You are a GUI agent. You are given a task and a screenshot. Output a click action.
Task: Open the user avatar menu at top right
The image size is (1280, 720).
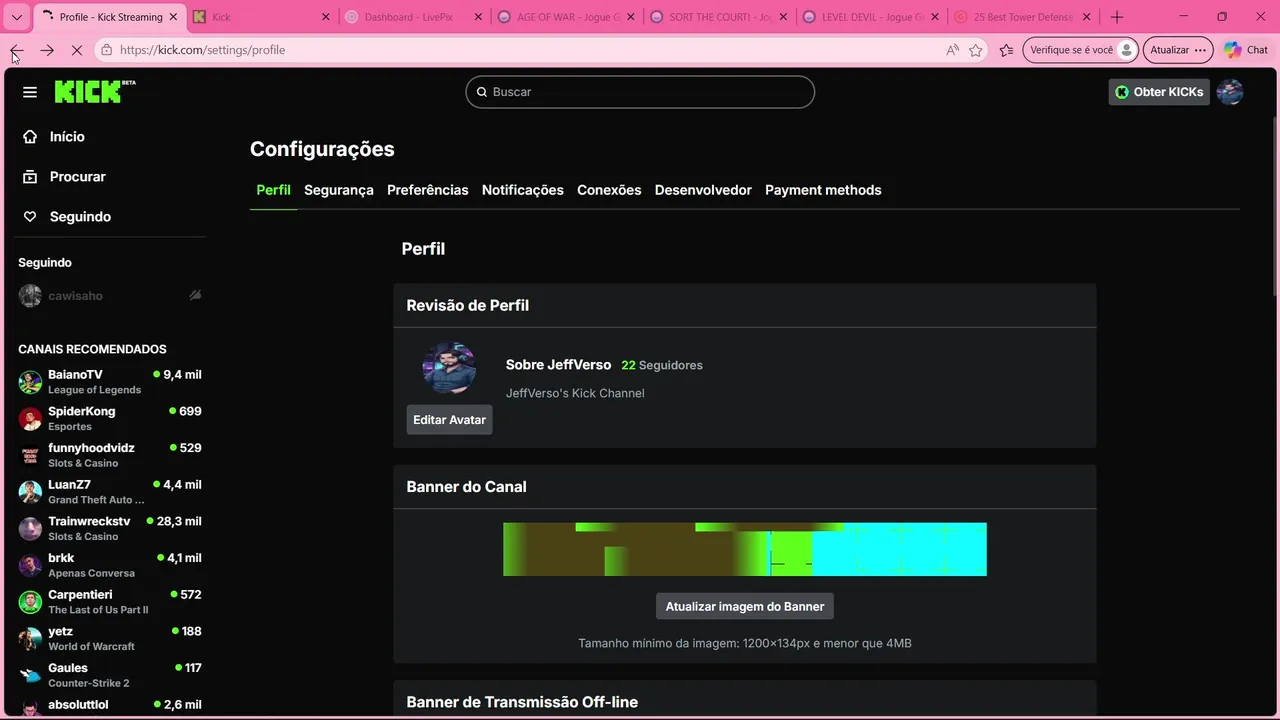[x=1229, y=92]
